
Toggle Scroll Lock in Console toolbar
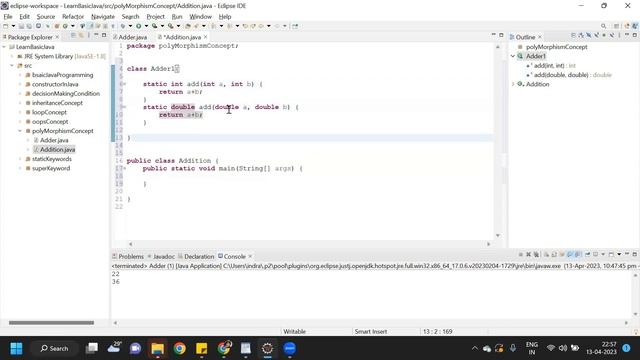point(554,254)
